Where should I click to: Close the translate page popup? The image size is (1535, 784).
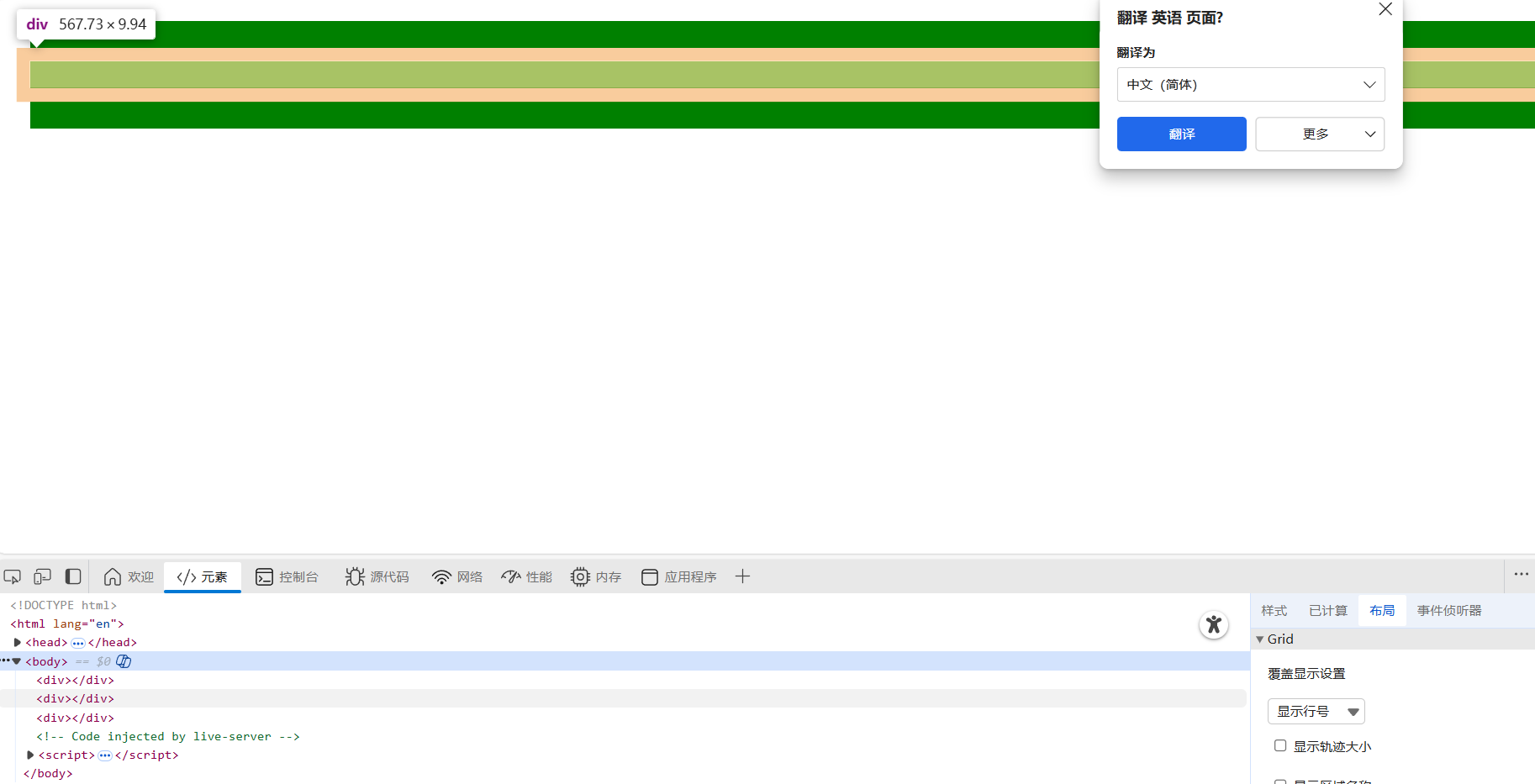pos(1385,9)
